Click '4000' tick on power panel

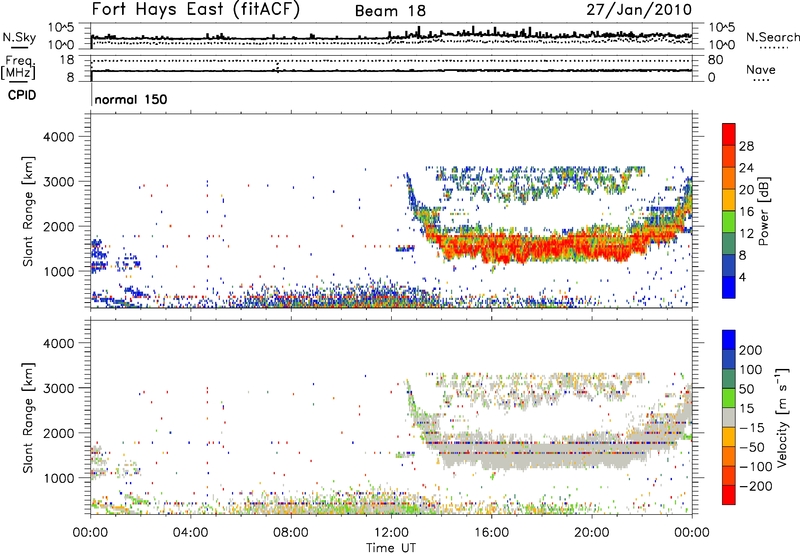(59, 137)
